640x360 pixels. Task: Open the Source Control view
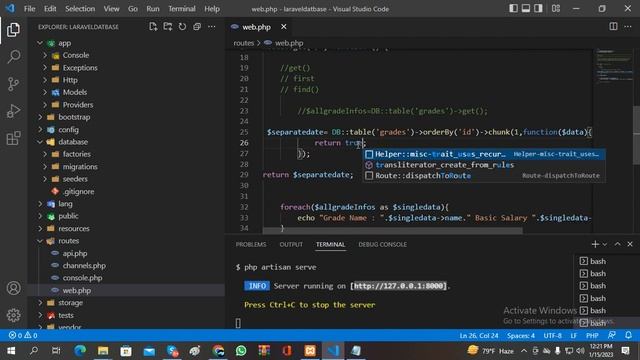[13, 84]
